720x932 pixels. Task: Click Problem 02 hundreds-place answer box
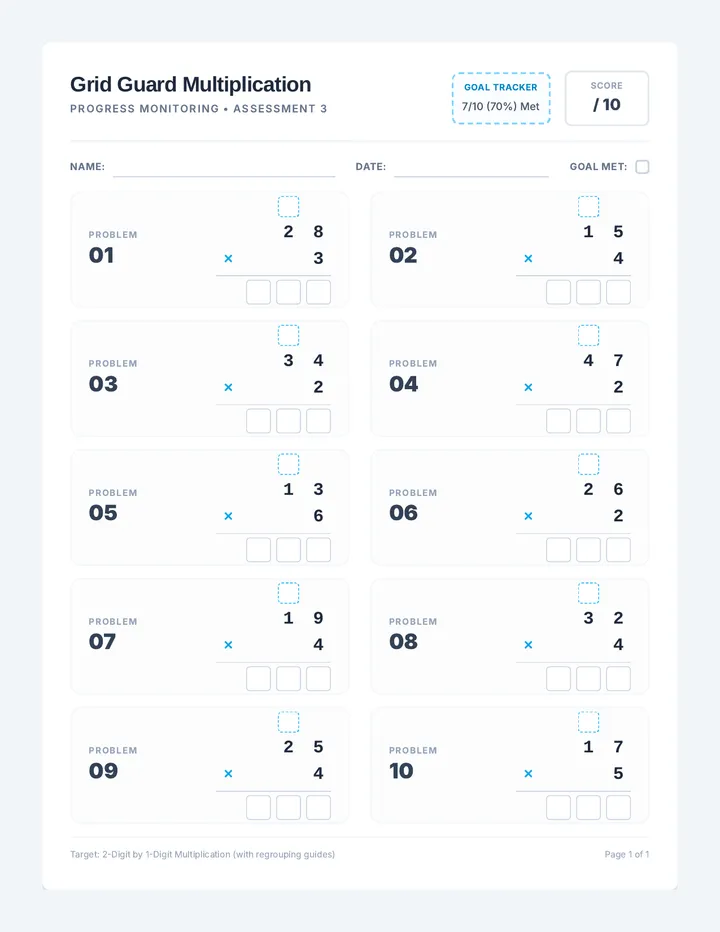coord(558,292)
